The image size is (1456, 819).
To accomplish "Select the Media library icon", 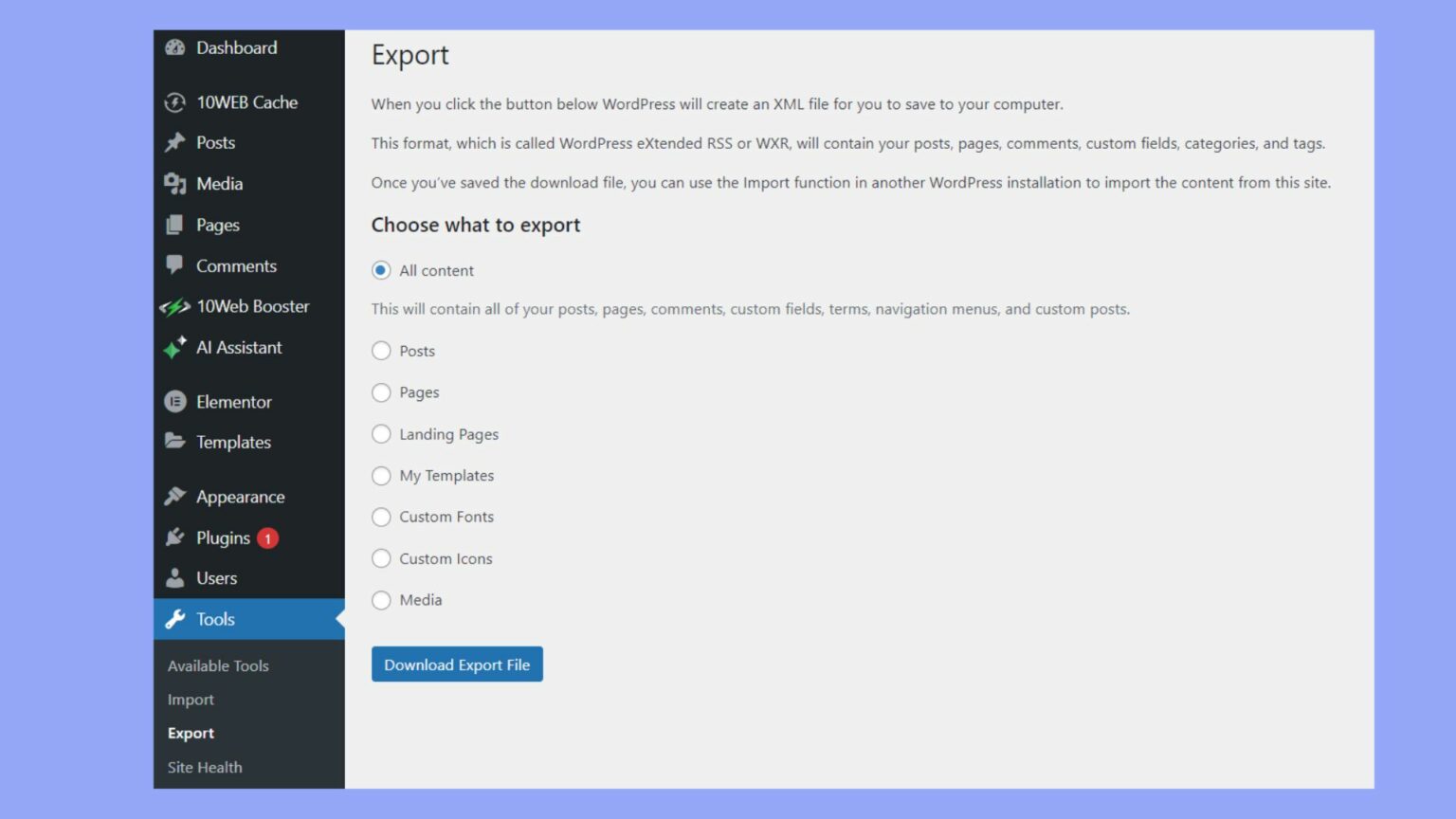I will 174,184.
